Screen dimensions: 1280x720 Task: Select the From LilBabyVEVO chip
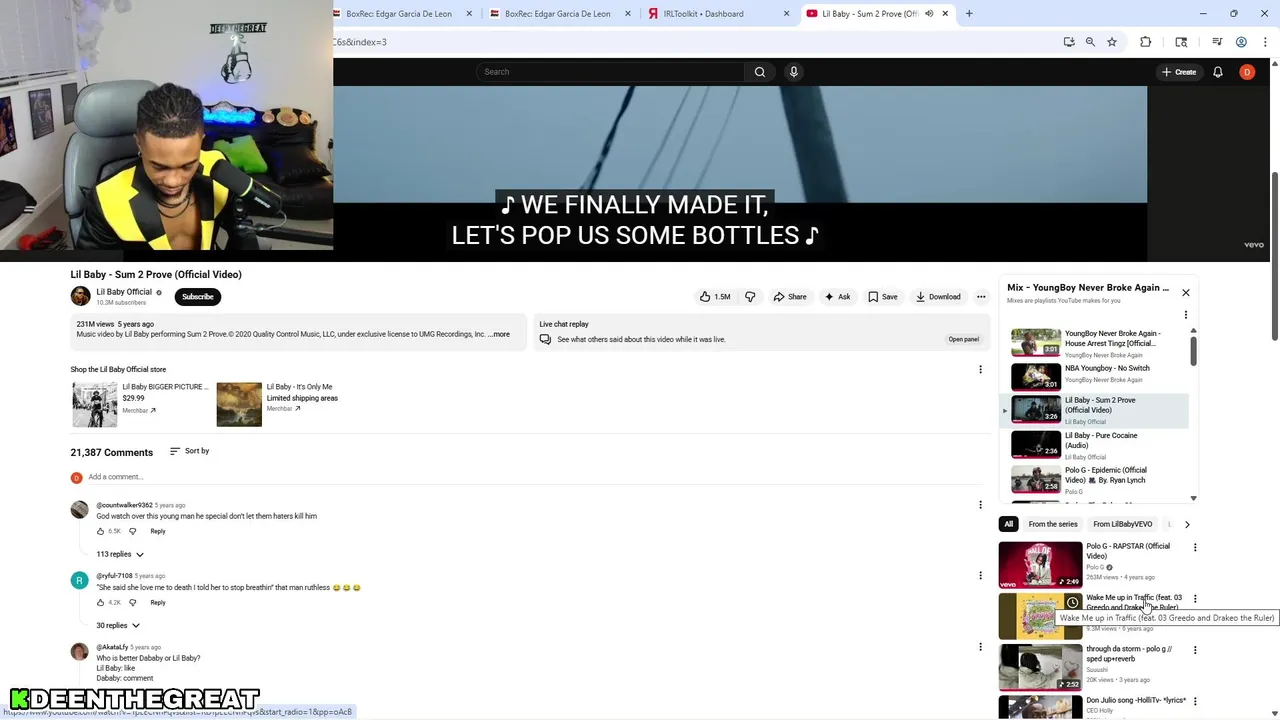(x=1122, y=524)
